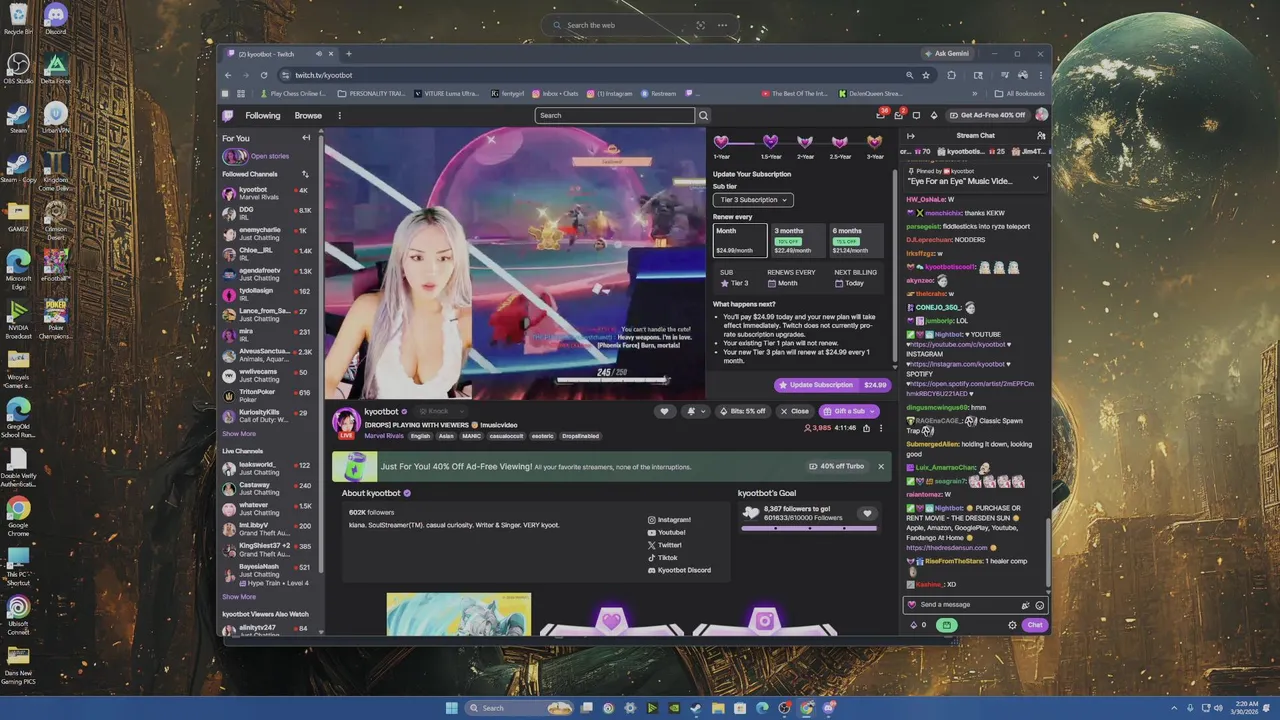This screenshot has height=720, width=1280.
Task: Select the Month renewal option
Action: [x=739, y=240]
